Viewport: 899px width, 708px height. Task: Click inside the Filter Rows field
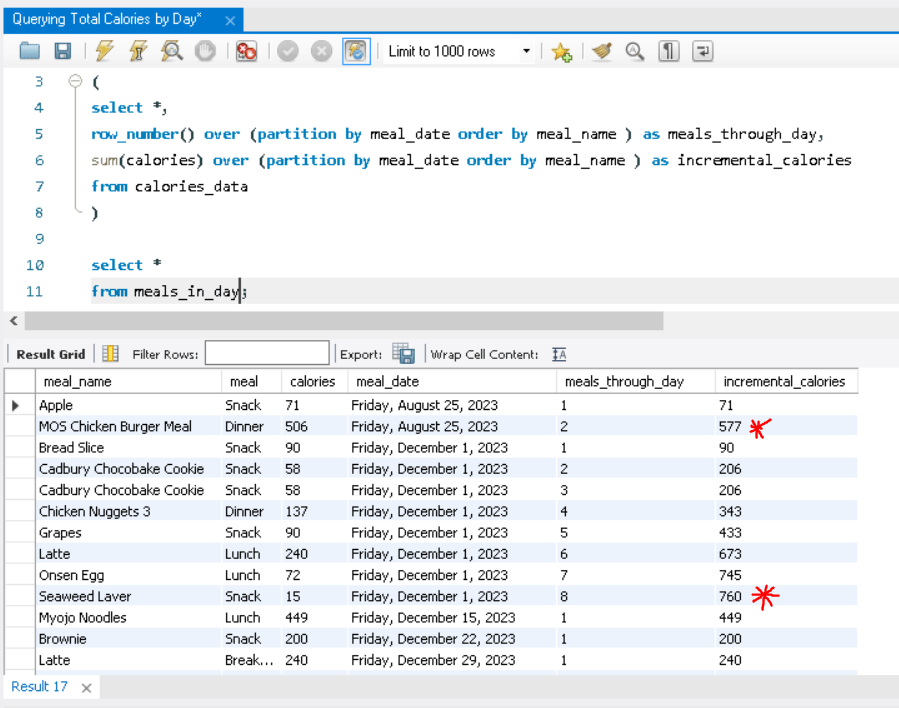click(268, 353)
